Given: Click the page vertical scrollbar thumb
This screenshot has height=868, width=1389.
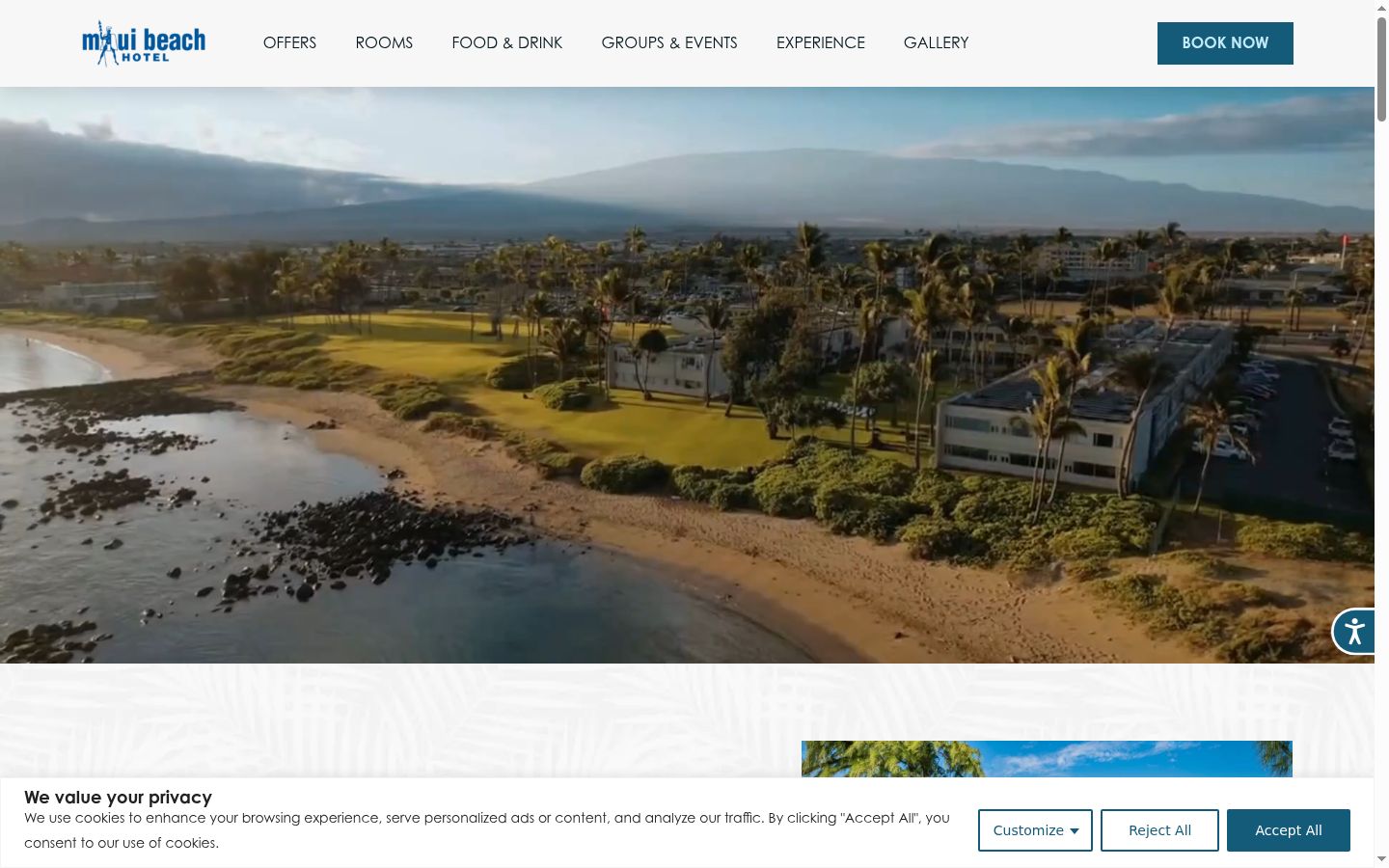Looking at the screenshot, I should point(1381,68).
